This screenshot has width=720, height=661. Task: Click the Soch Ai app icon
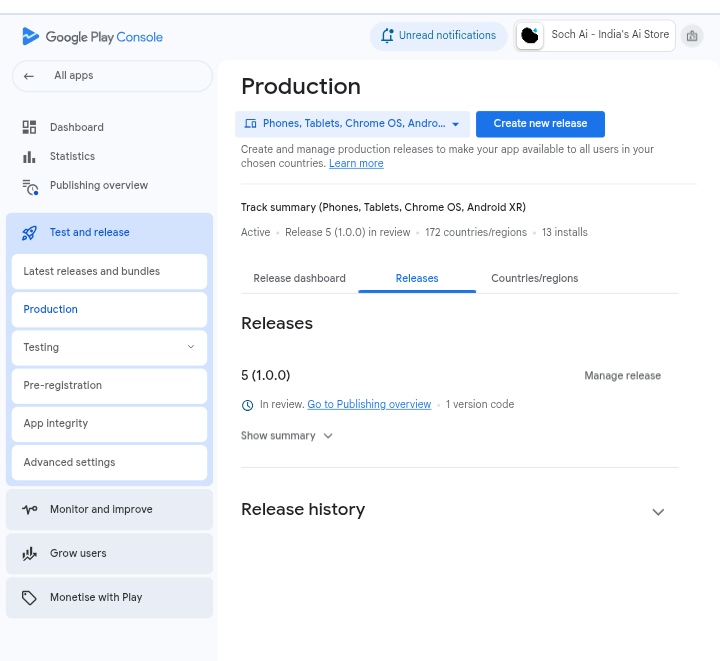530,36
